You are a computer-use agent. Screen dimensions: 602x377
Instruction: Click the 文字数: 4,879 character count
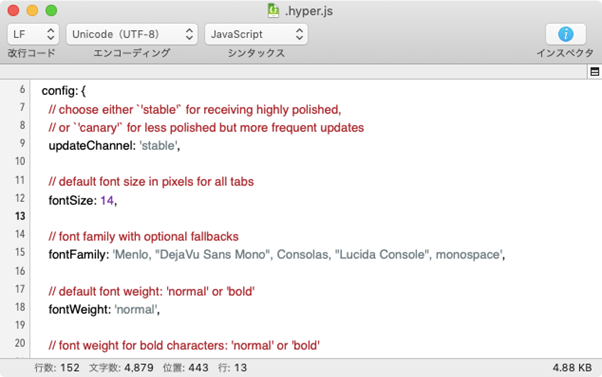tap(121, 368)
